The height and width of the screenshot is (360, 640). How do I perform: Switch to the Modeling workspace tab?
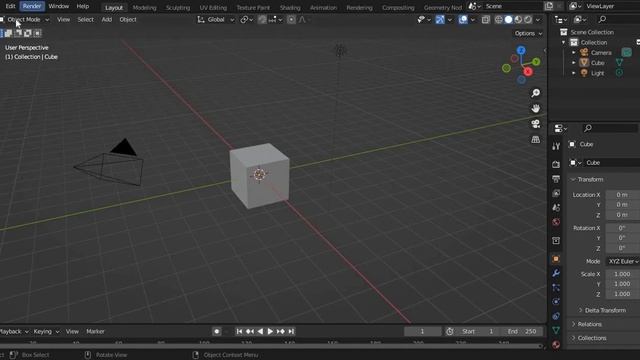tap(144, 7)
